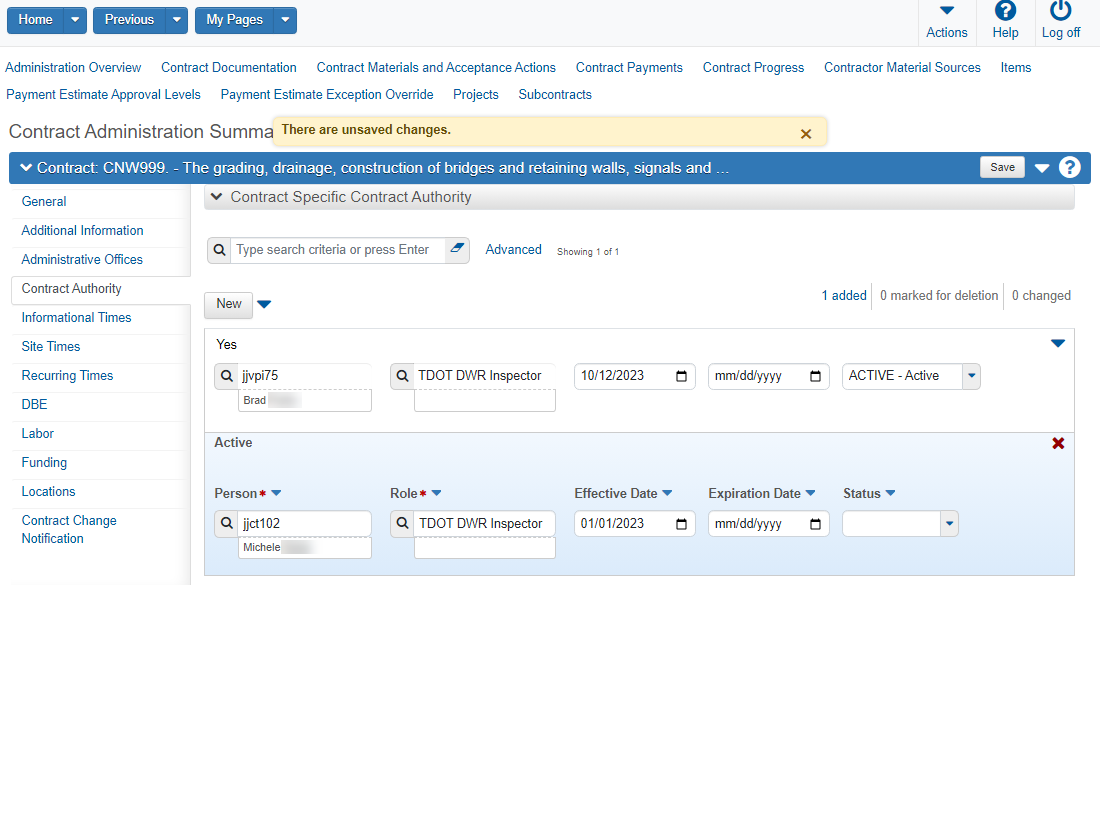Select Site Times side tab
Screen dimensions: 1100x826
pos(51,347)
